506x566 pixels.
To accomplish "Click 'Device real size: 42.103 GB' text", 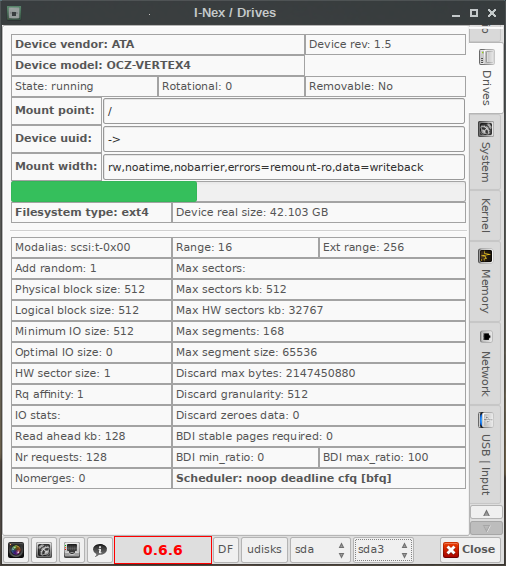I will [252, 212].
